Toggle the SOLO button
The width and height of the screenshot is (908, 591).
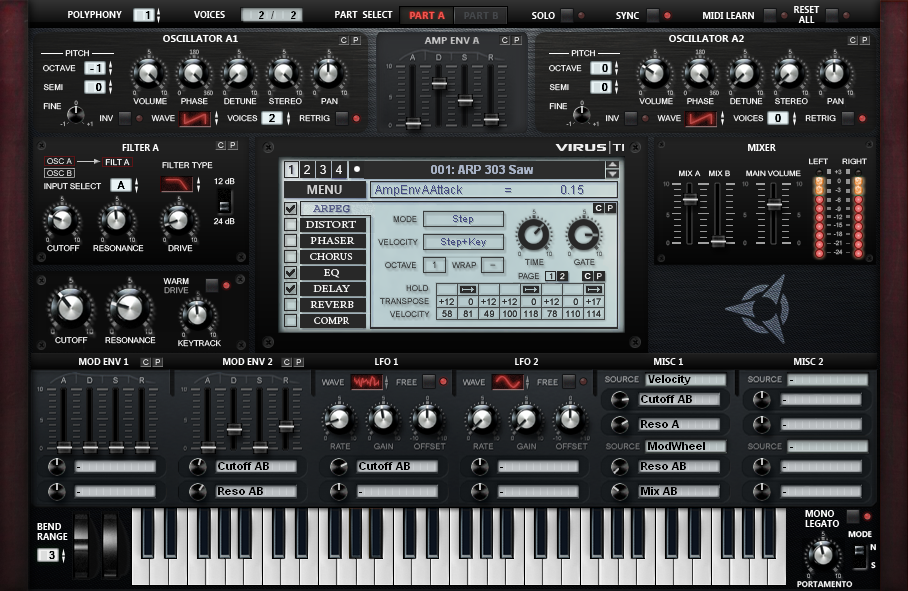(566, 16)
